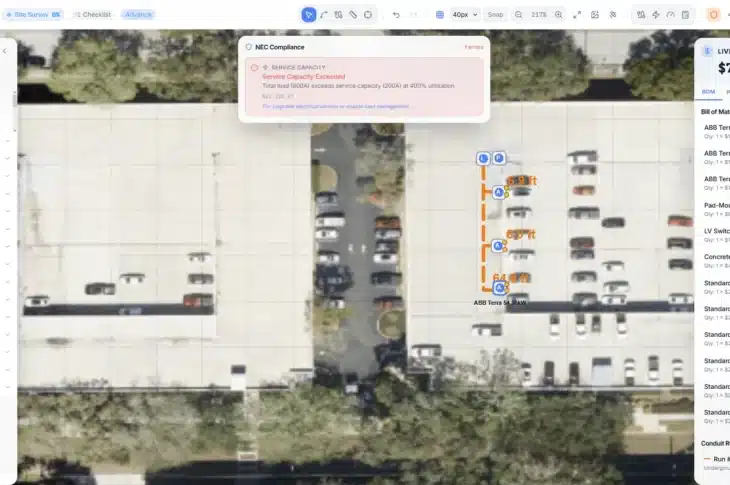Click the Pad-Mount item in Bill of Materials

pos(716,205)
